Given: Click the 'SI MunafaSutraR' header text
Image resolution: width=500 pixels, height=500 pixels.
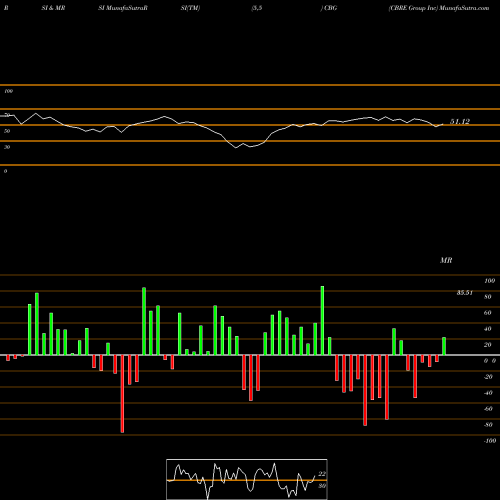Looking at the screenshot, I should click(123, 8).
